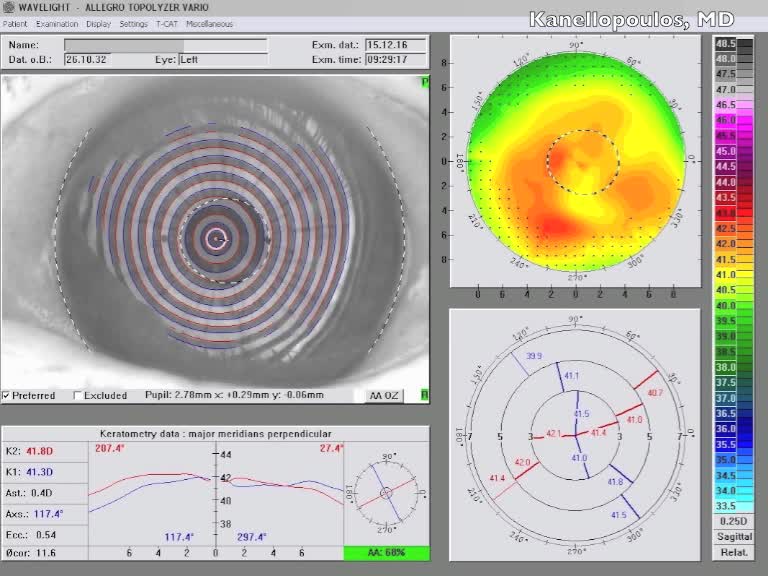Open the T-CAT menu
768x576 pixels.
pos(167,23)
